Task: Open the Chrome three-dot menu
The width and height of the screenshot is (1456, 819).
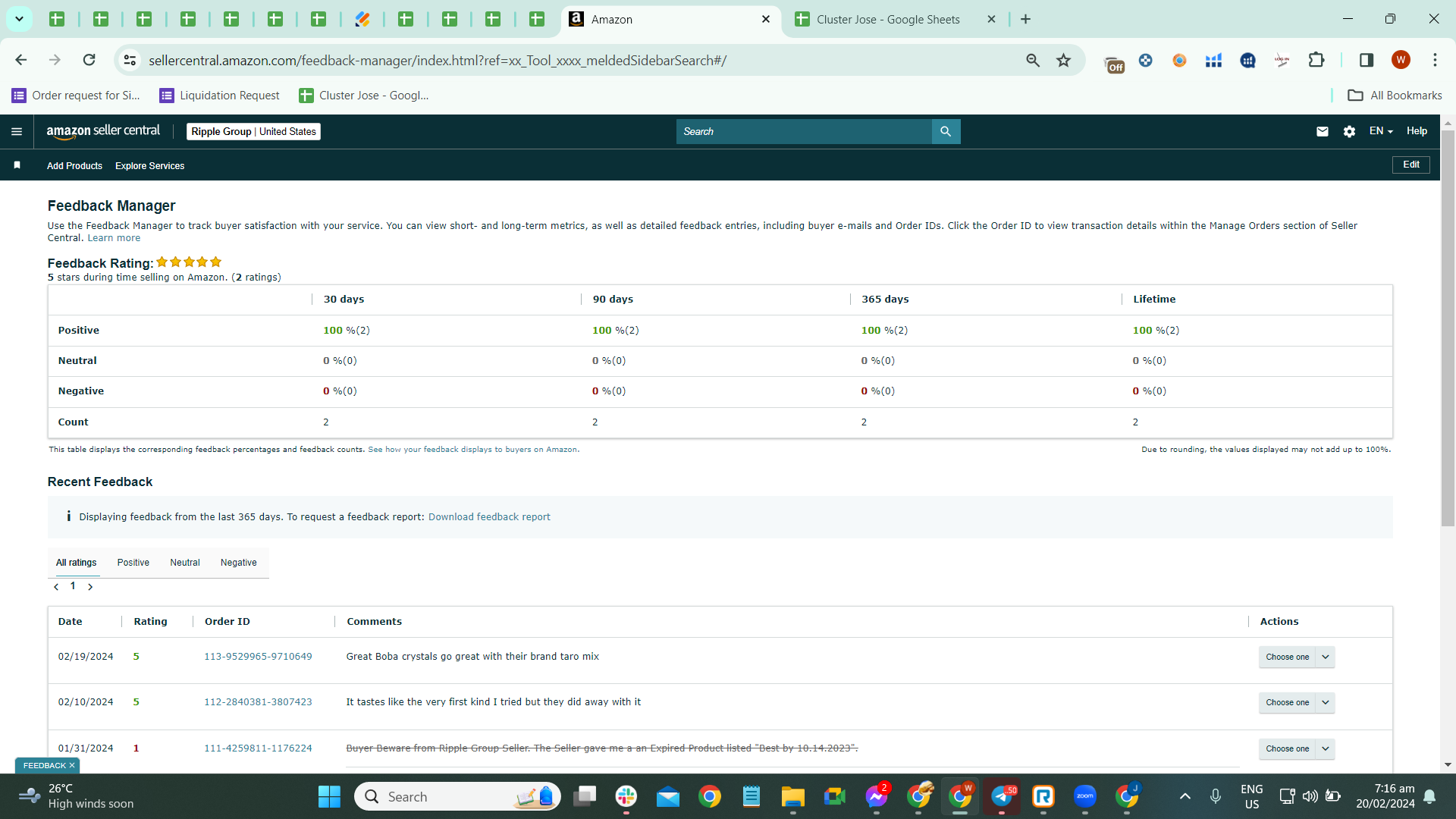Action: pyautogui.click(x=1435, y=60)
